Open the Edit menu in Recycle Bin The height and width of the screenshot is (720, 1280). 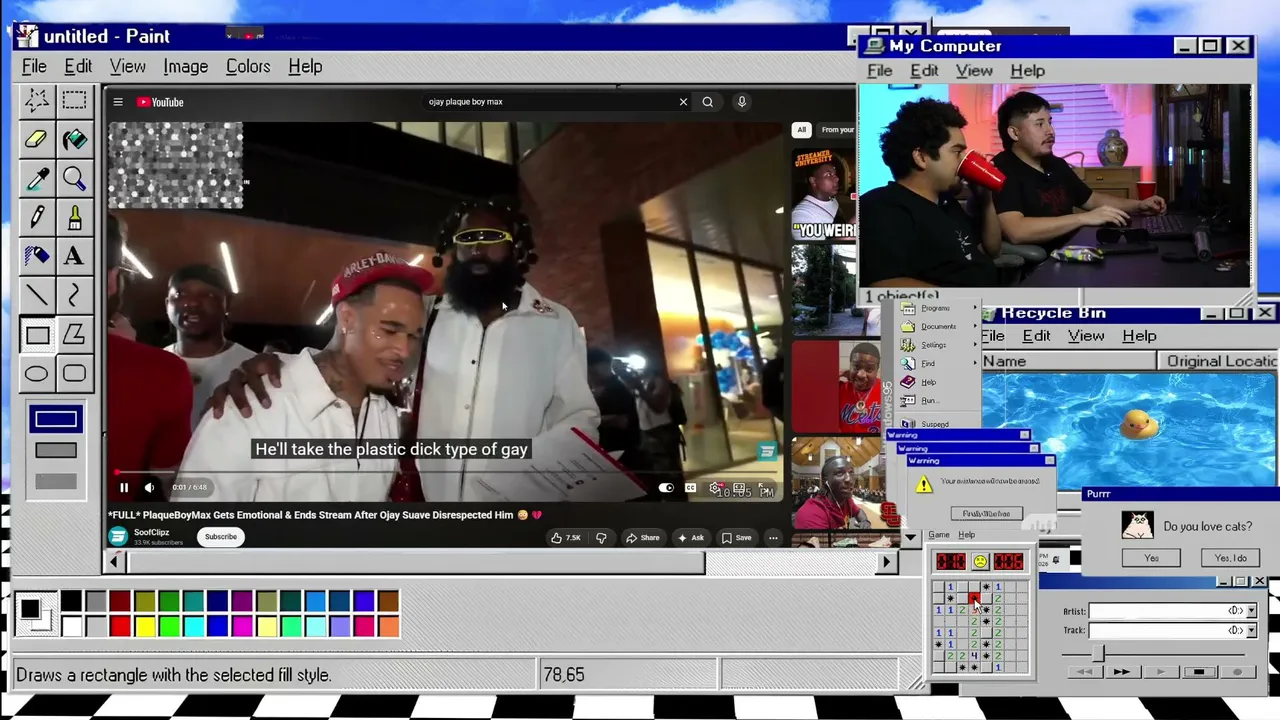pos(1036,336)
